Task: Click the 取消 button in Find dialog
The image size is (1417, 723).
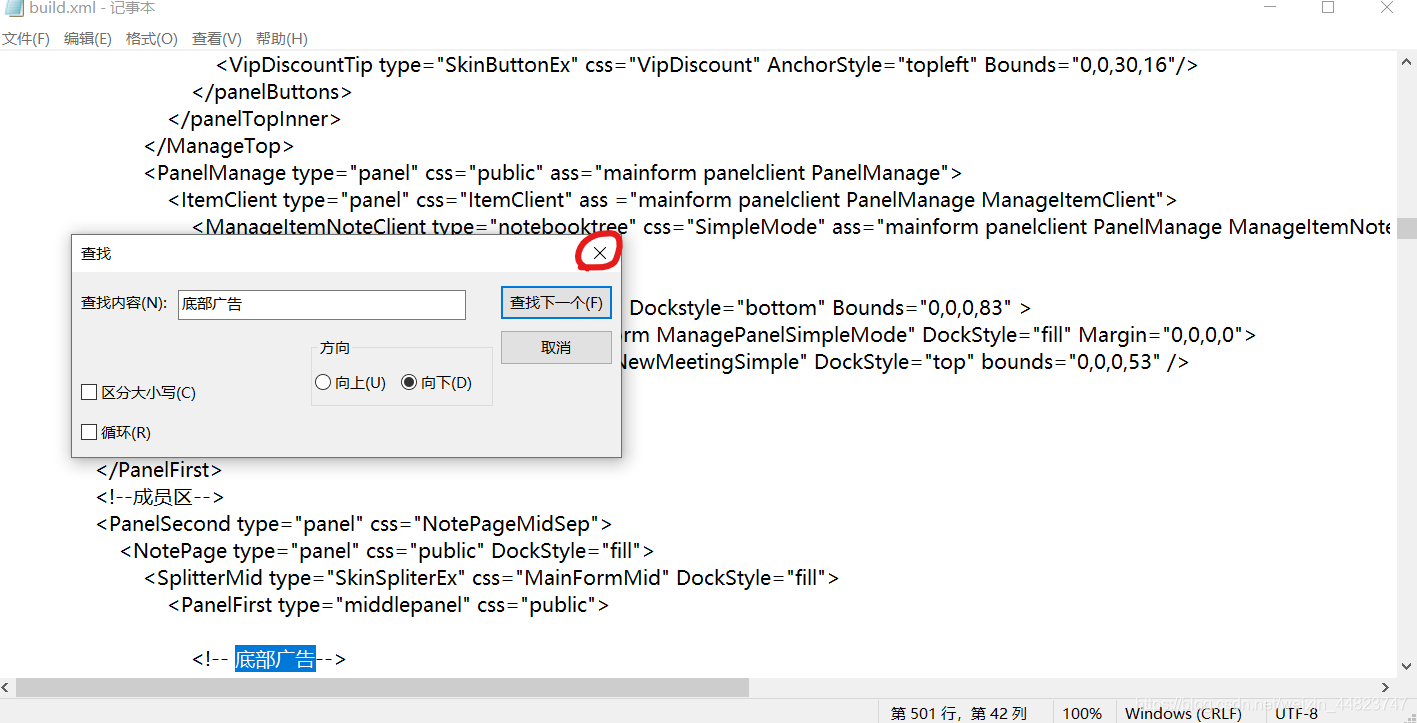Action: coord(556,347)
